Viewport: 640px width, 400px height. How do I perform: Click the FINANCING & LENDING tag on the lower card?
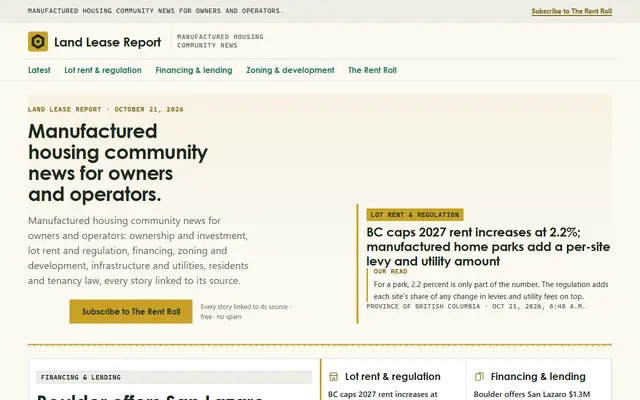[x=174, y=378]
